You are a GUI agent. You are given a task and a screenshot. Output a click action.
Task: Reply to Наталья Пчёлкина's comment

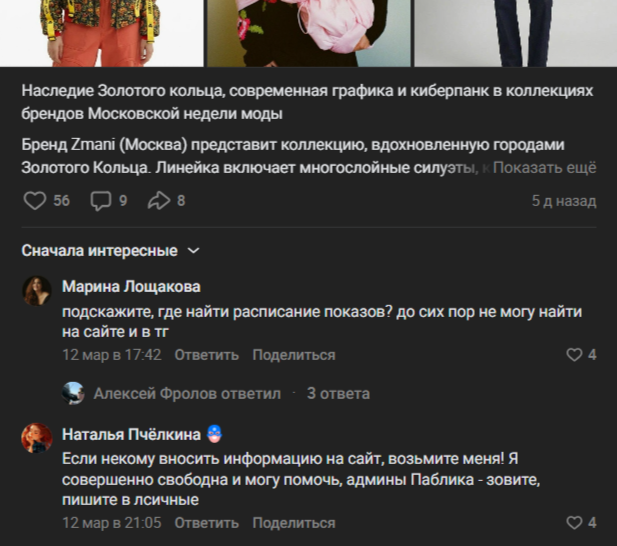[207, 523]
